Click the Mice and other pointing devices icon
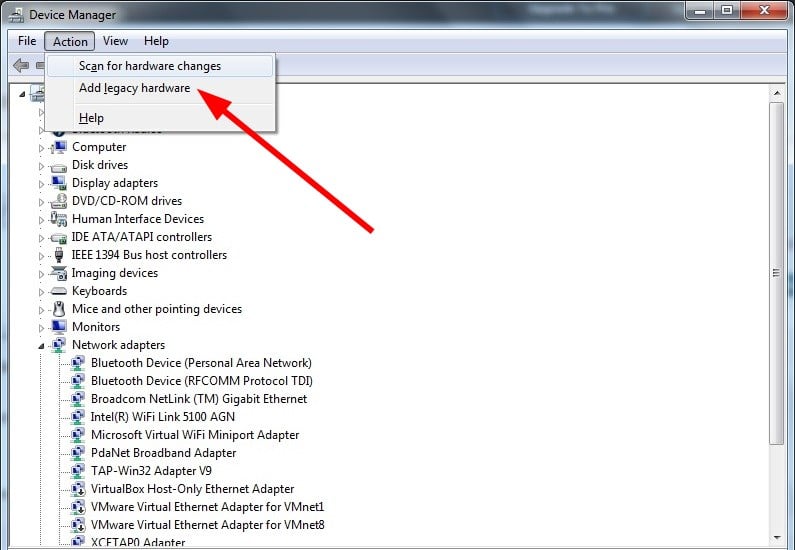795x550 pixels. (x=59, y=309)
